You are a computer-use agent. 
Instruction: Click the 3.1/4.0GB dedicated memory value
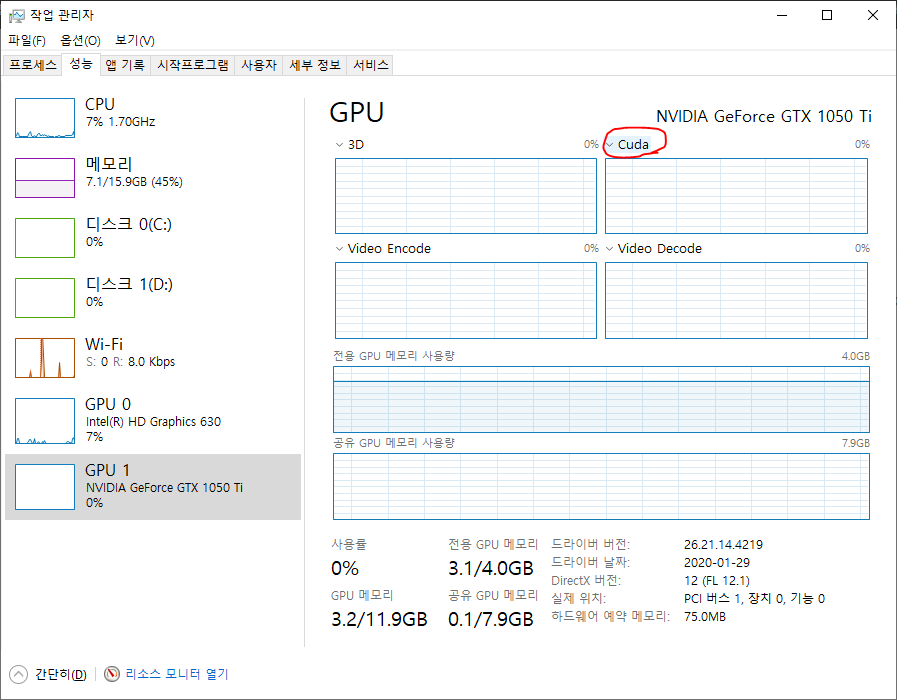491,568
